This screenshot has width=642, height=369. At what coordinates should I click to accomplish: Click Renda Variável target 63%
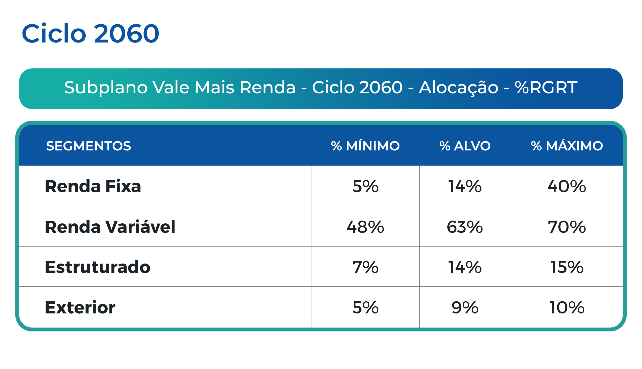(x=465, y=227)
